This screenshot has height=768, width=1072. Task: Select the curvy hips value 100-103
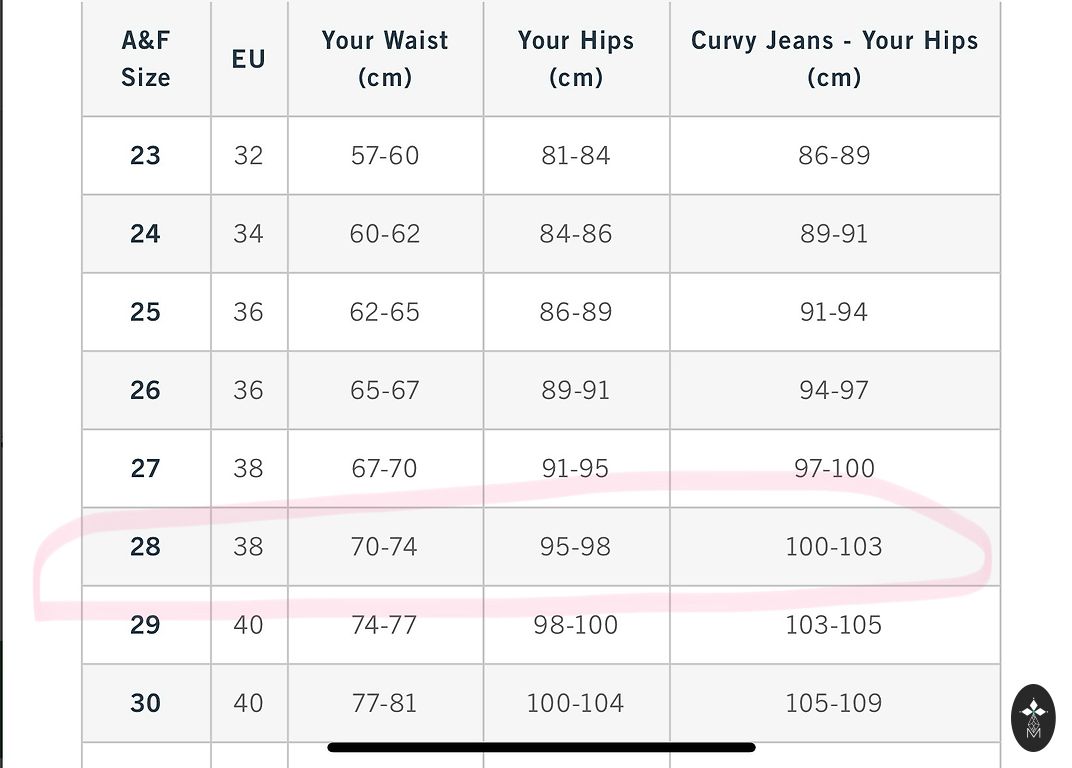click(x=834, y=547)
